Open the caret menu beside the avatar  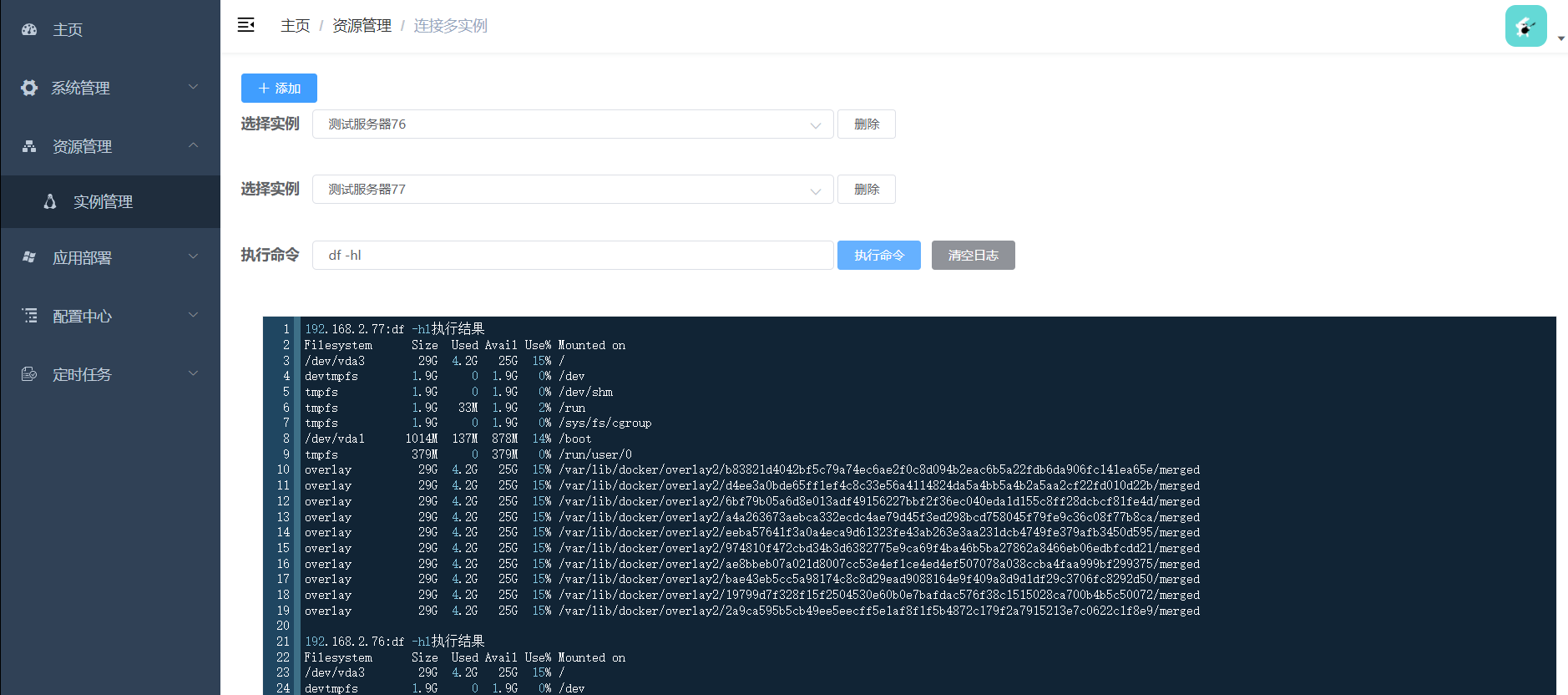[1560, 38]
